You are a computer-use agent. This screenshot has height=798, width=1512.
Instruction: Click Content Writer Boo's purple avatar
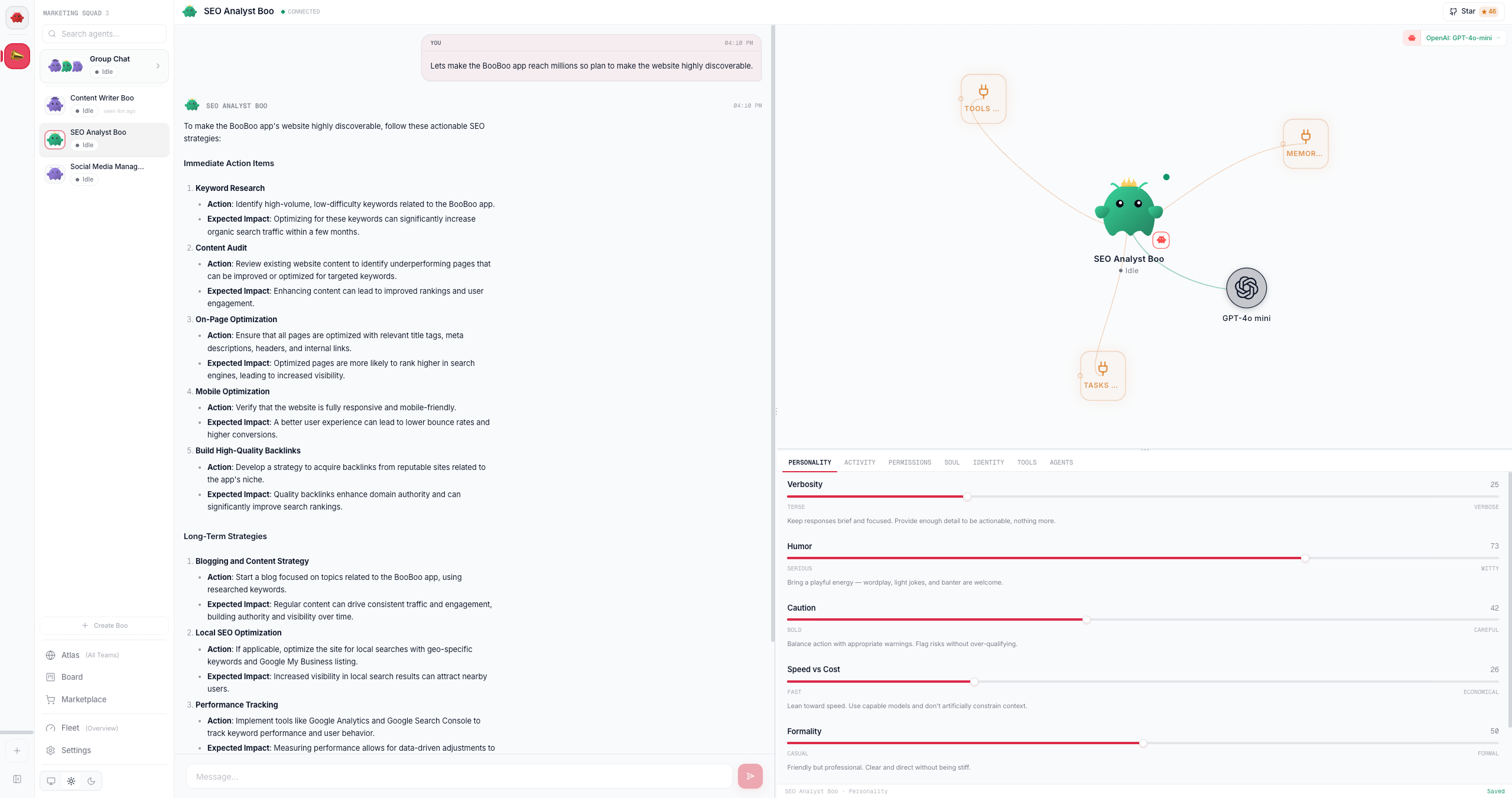(55, 105)
